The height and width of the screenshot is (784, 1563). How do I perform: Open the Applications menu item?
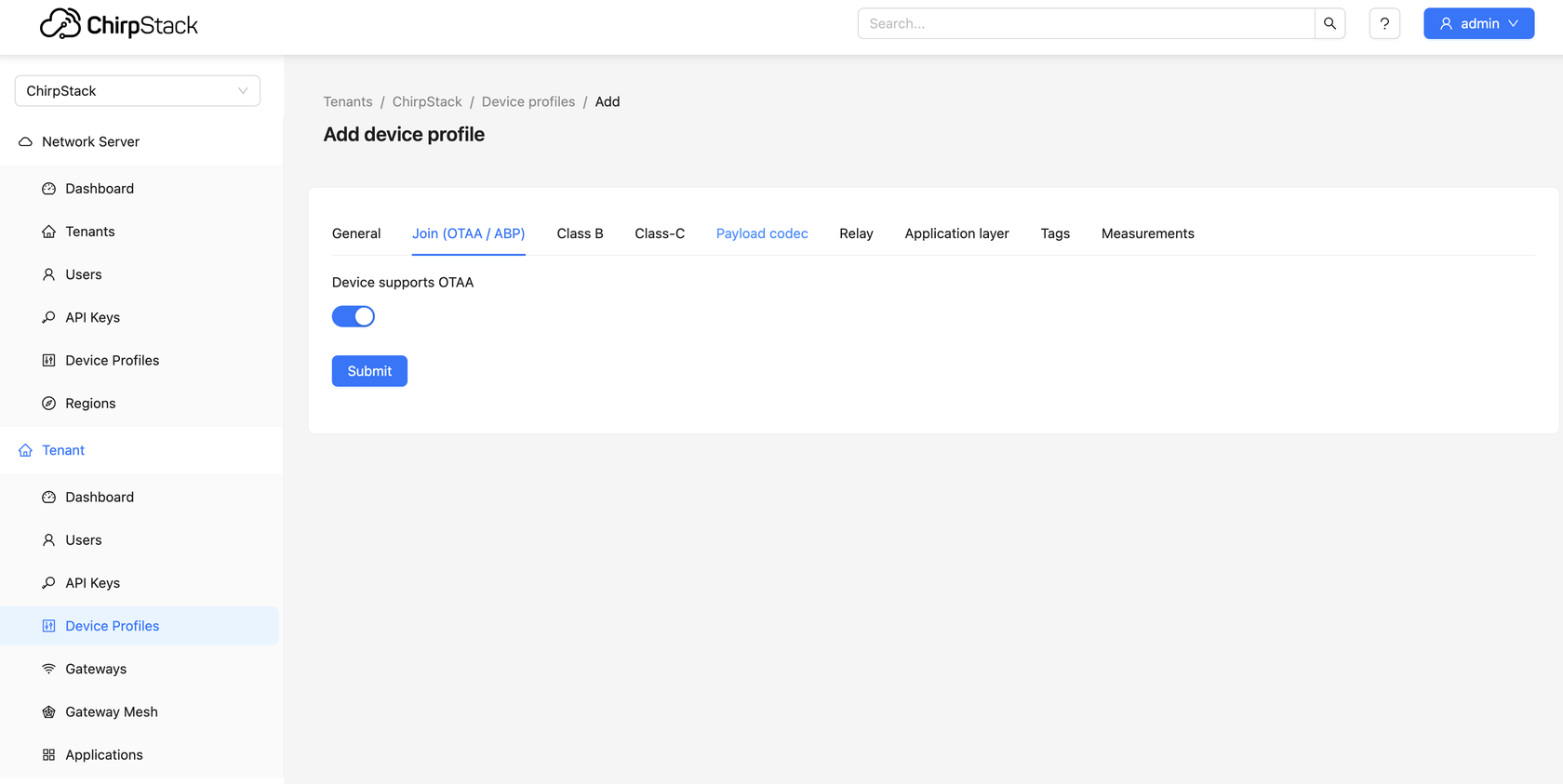pyautogui.click(x=141, y=754)
